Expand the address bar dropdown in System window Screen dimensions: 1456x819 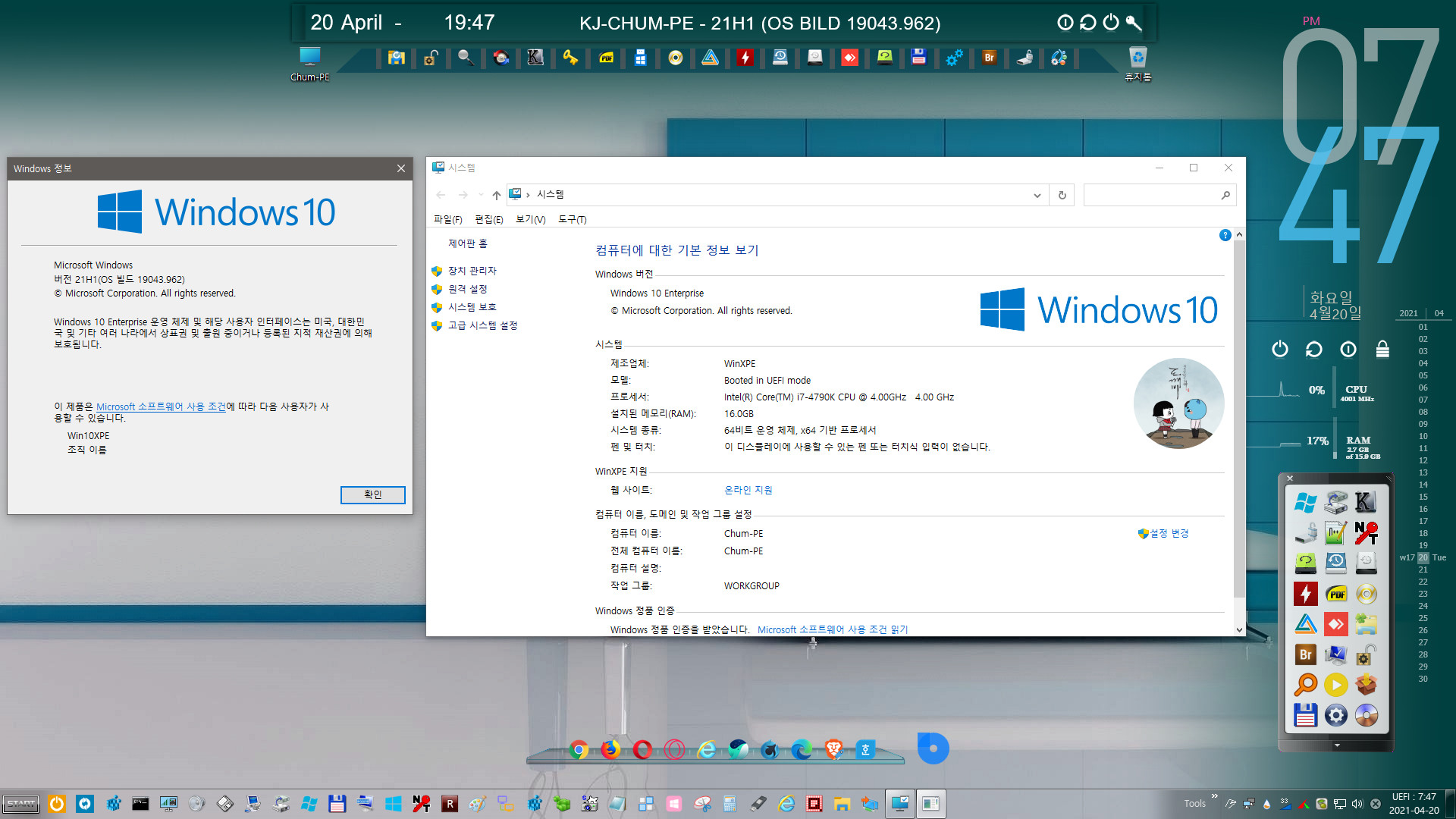click(x=1037, y=195)
